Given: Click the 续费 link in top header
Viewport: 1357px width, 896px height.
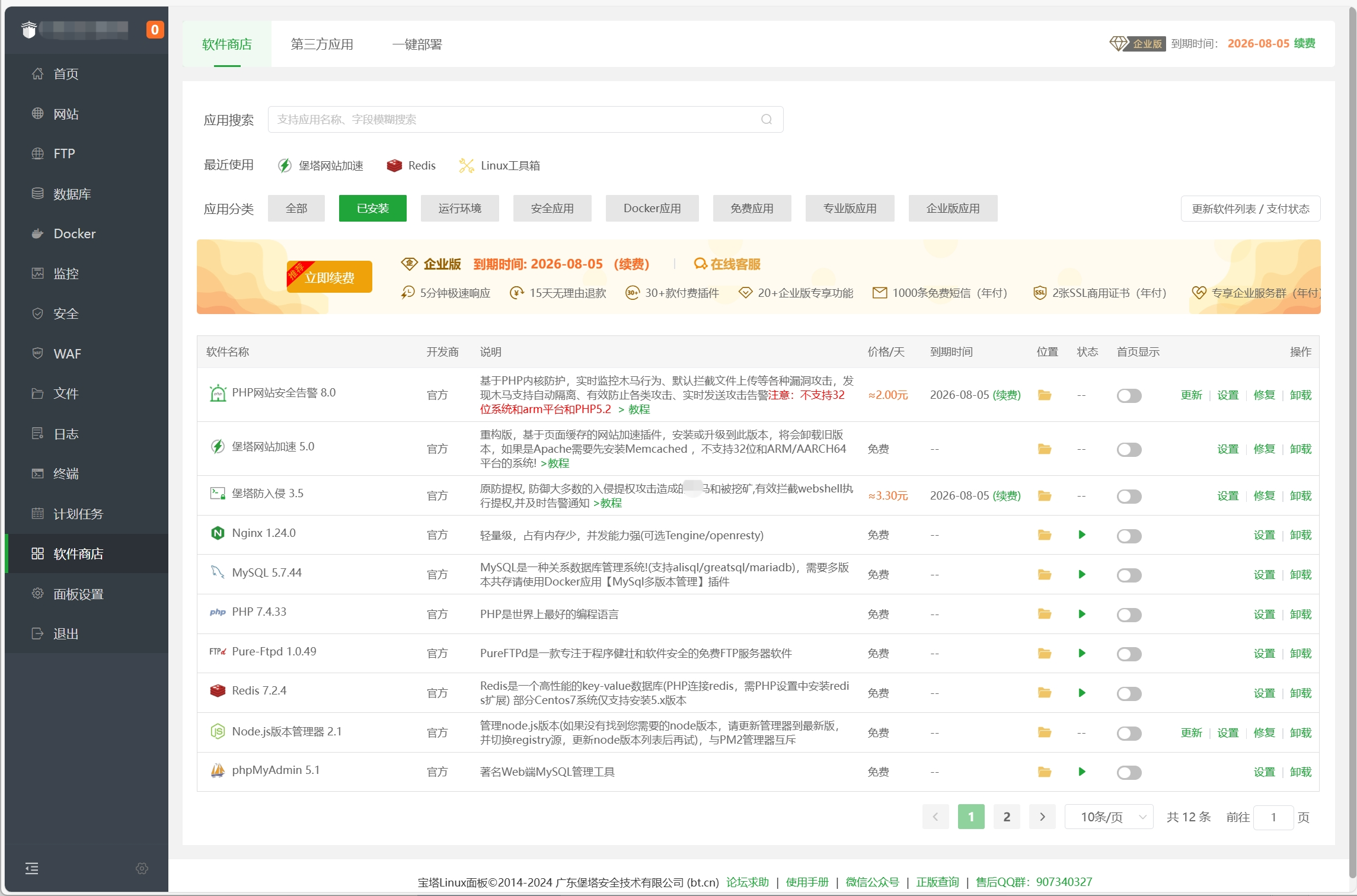Looking at the screenshot, I should [x=1305, y=43].
